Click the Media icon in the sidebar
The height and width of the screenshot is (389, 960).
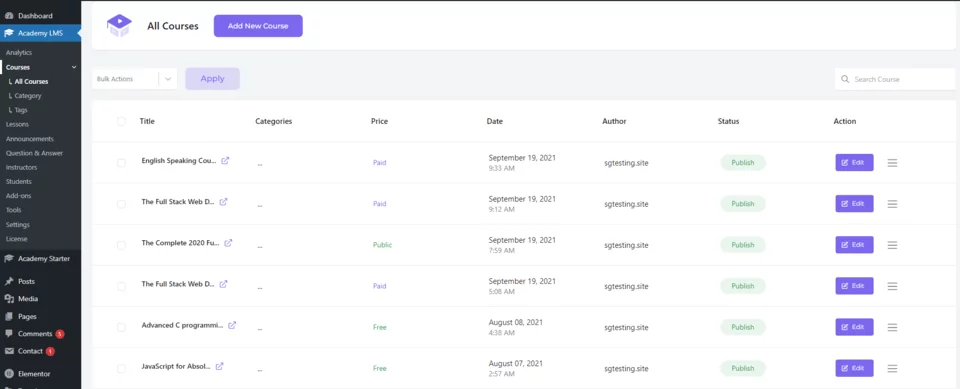click(9, 299)
